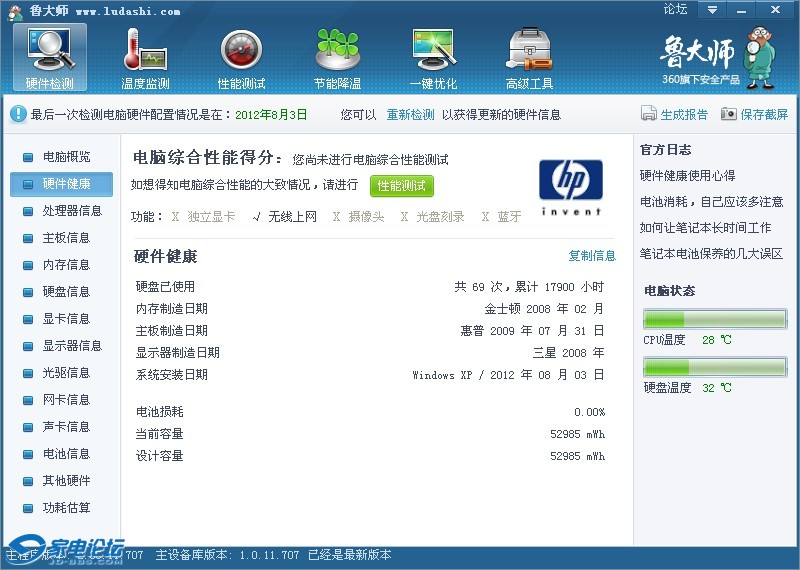Image resolution: width=800 pixels, height=570 pixels.
Task: Click the 独立显卡 feature label
Action: 211,217
